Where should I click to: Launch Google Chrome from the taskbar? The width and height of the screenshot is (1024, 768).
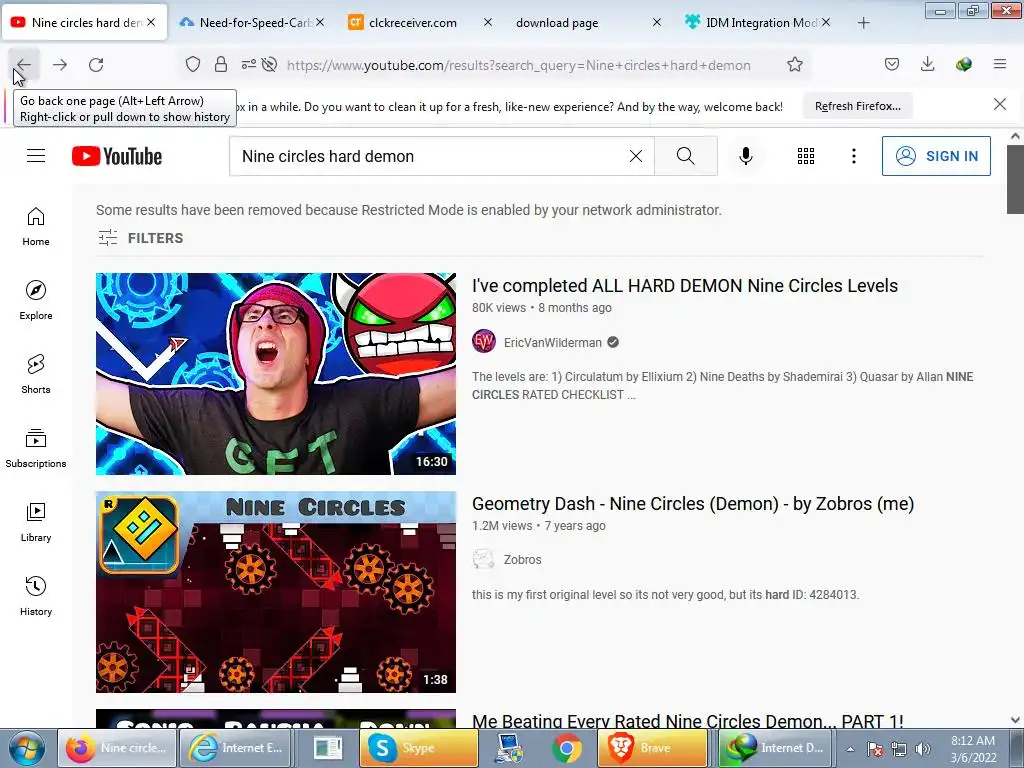click(x=567, y=748)
